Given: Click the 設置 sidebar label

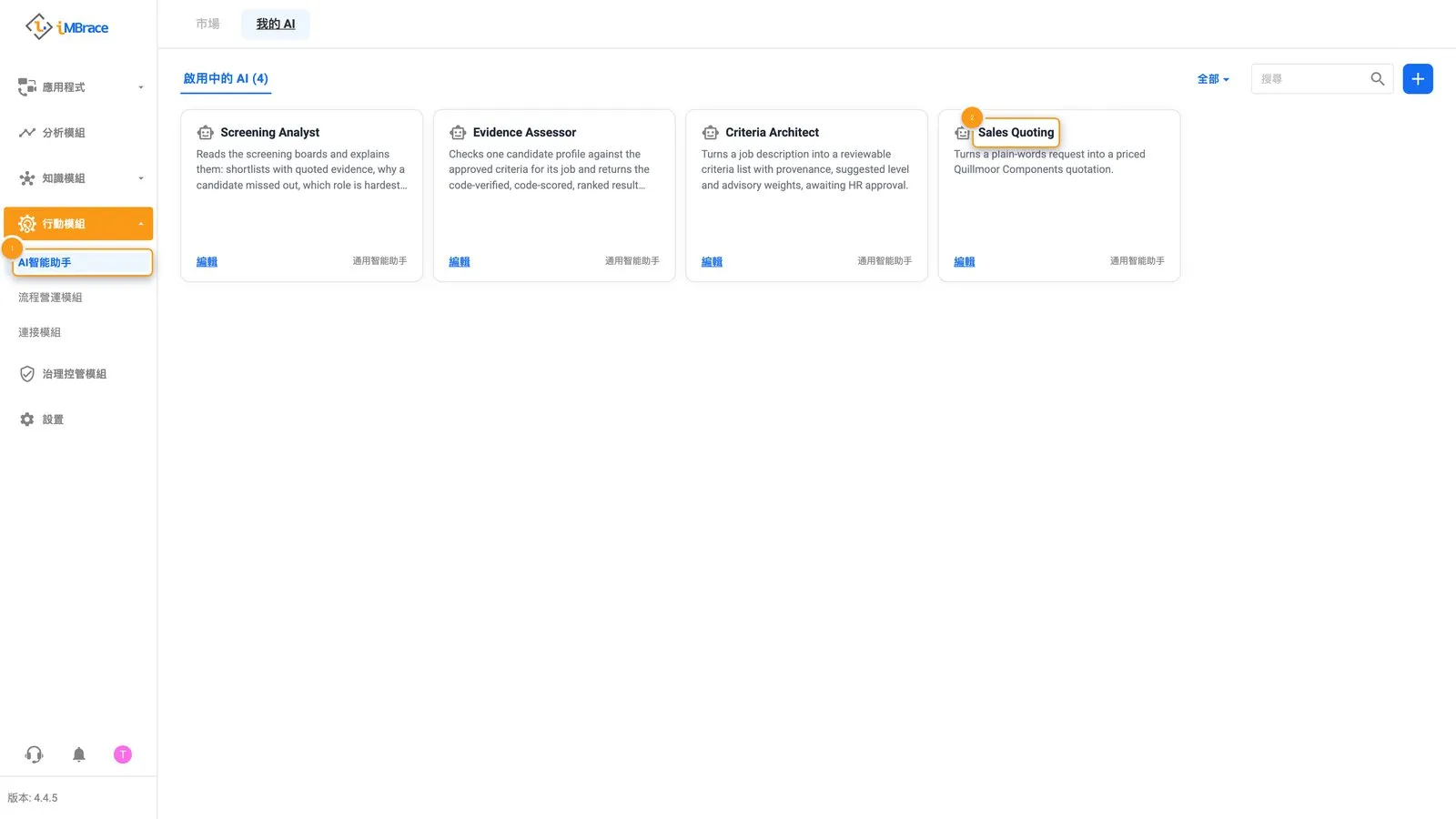Looking at the screenshot, I should (x=53, y=420).
